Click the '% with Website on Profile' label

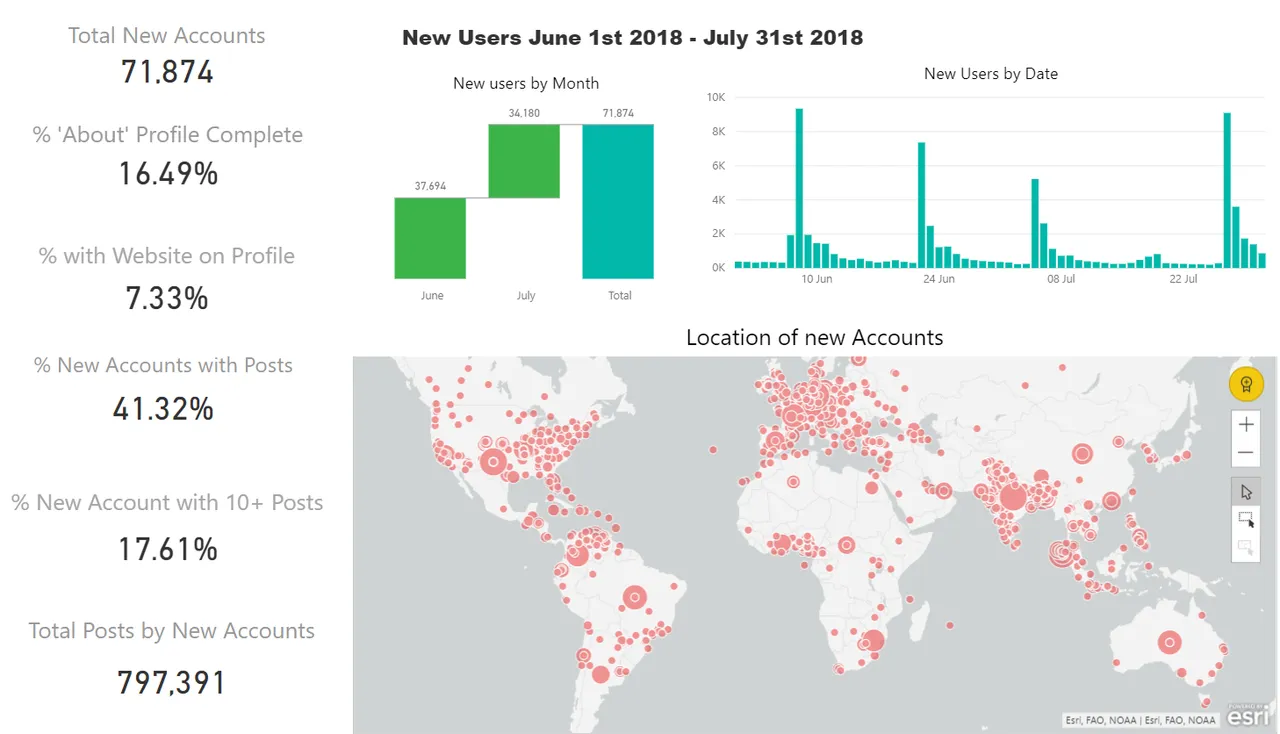pyautogui.click(x=167, y=256)
